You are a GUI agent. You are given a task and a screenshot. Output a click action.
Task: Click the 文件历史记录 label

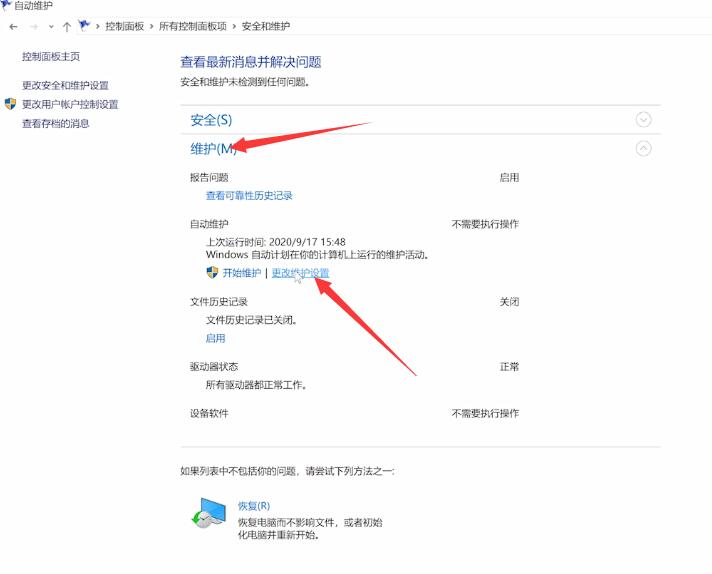[x=218, y=302]
